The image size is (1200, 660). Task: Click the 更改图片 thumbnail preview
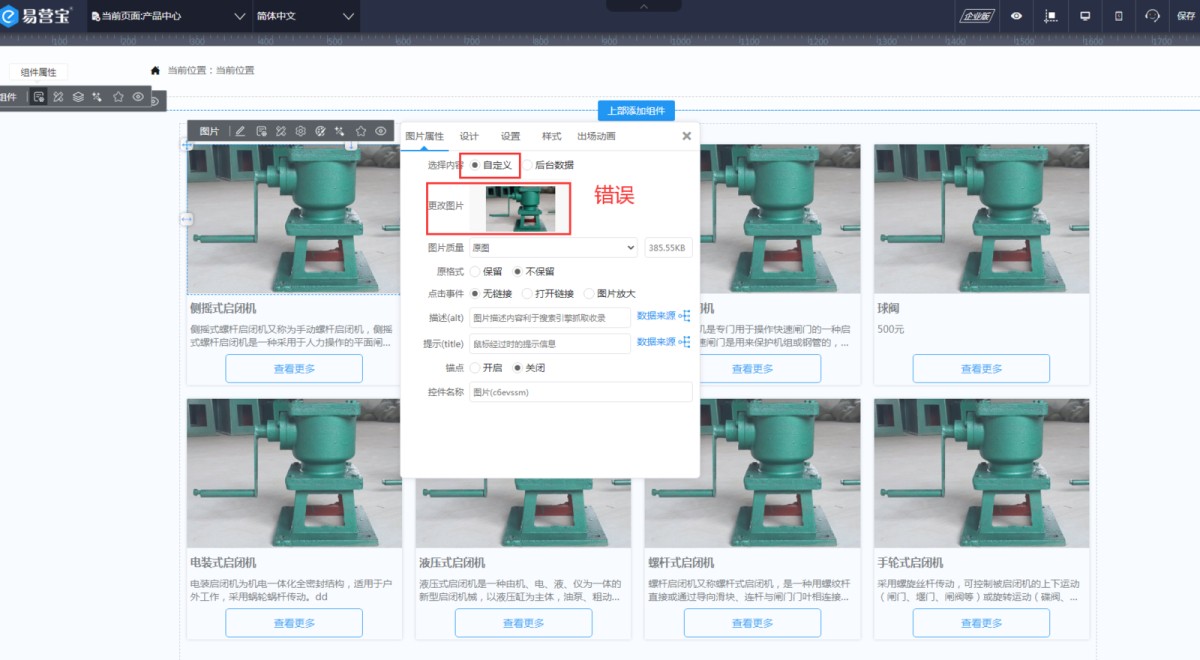point(520,208)
